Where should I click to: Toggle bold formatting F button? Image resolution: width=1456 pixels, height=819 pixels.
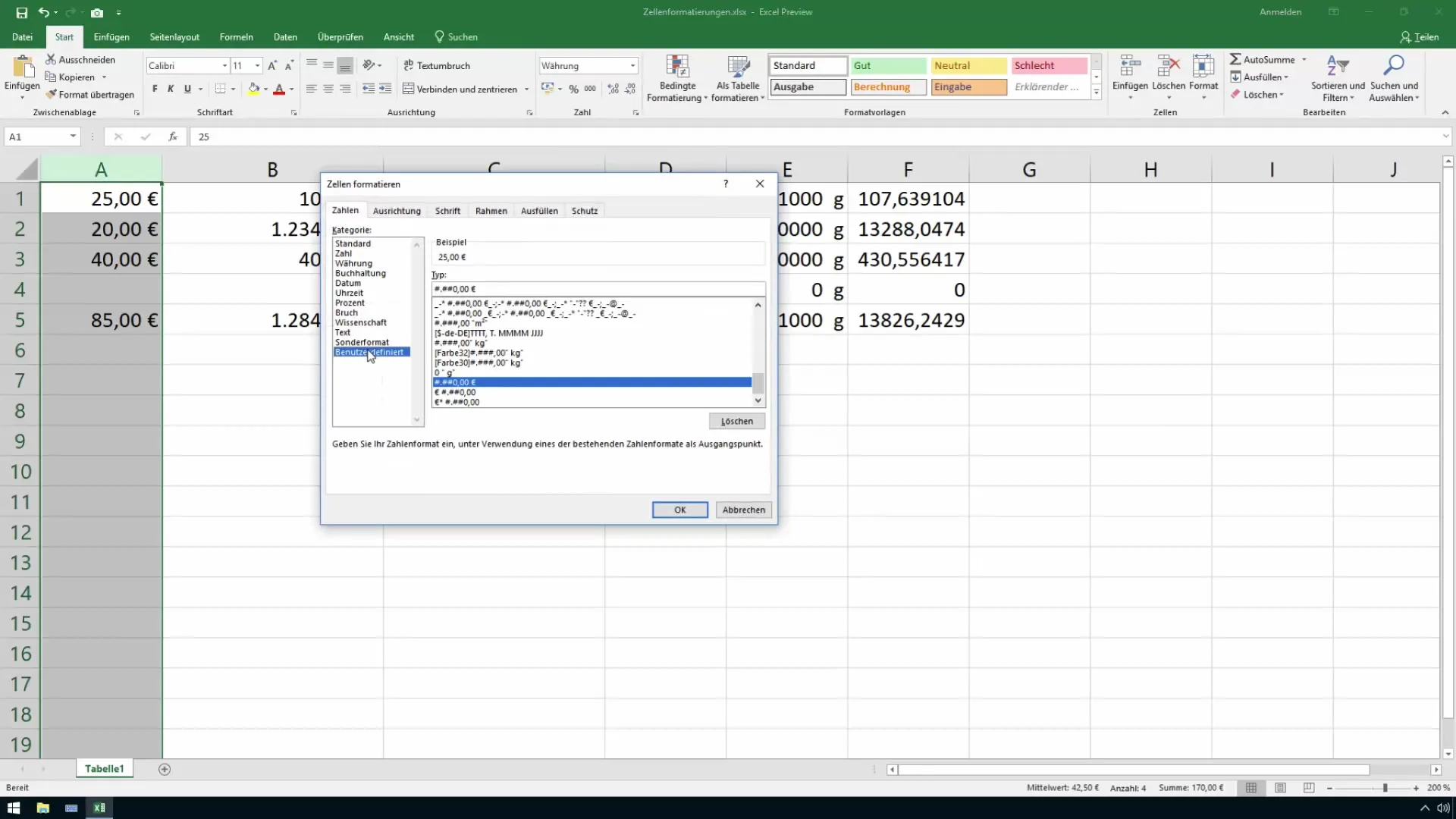tap(155, 89)
